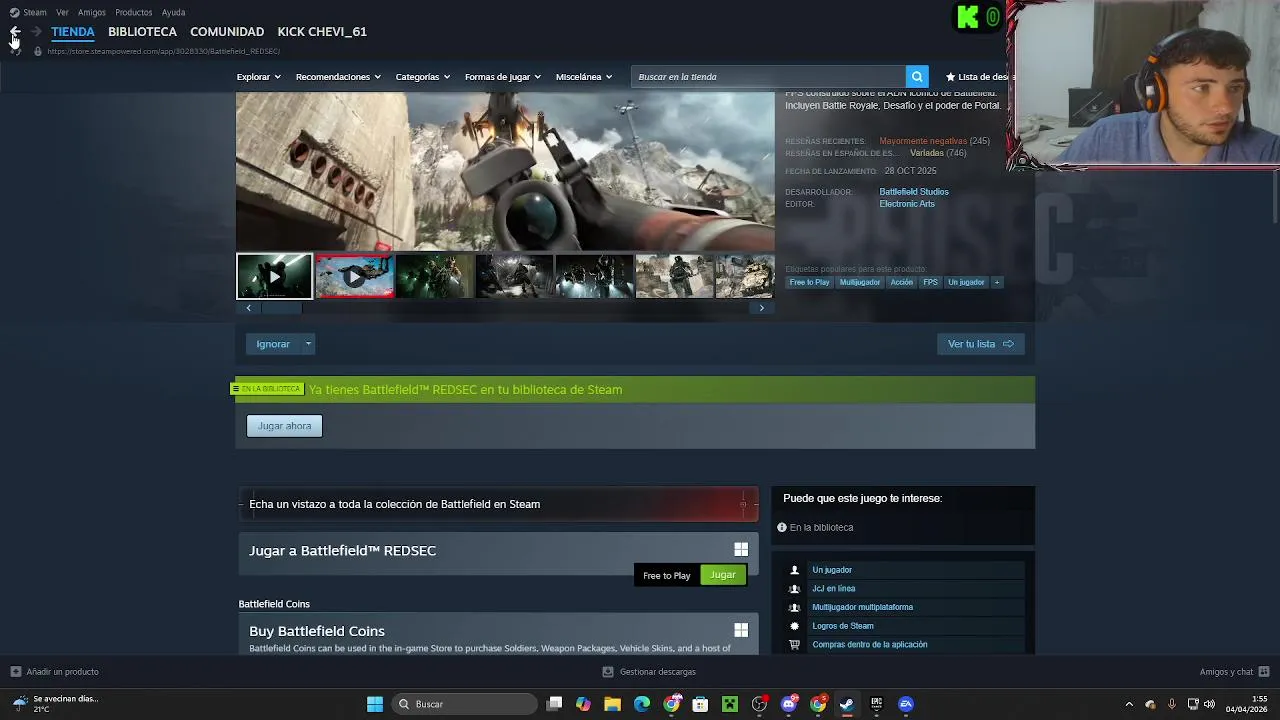Click Logros de Steam feature link
This screenshot has height=720, width=1280.
pyautogui.click(x=842, y=626)
